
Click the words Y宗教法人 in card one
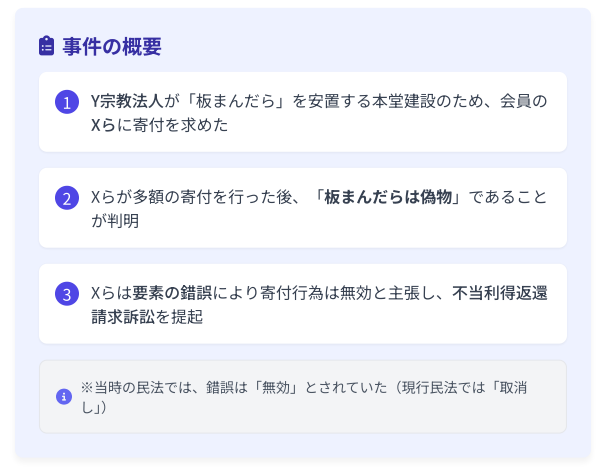point(128,101)
